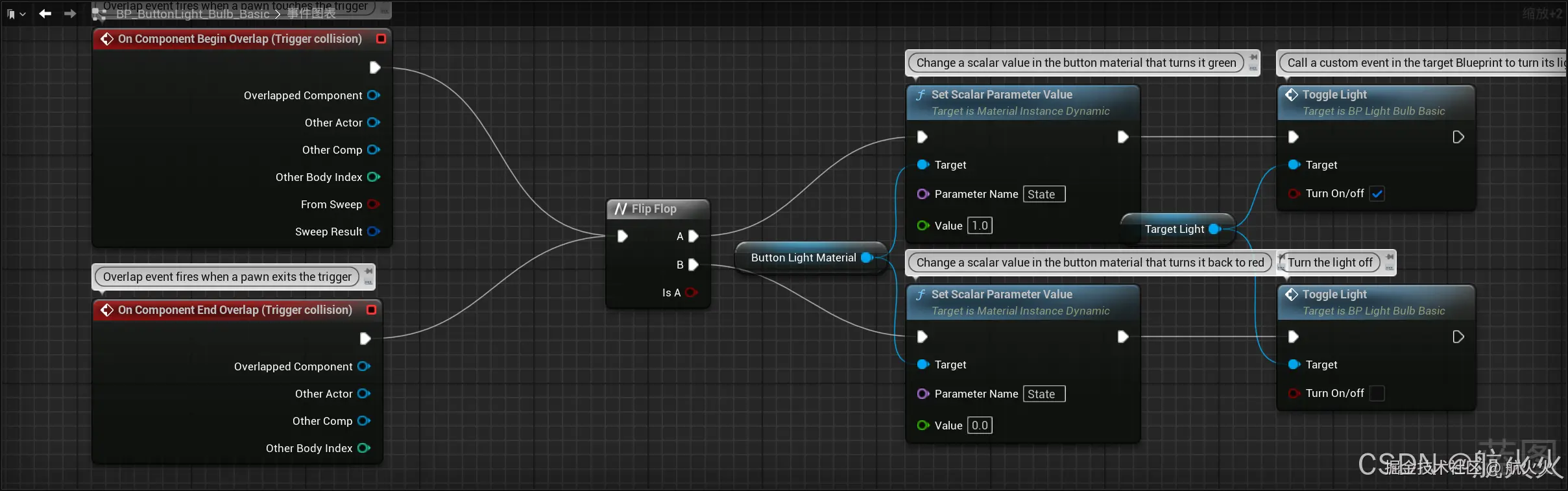This screenshot has height=491, width=1568.
Task: Edit the Value 0.0 field
Action: tap(980, 425)
